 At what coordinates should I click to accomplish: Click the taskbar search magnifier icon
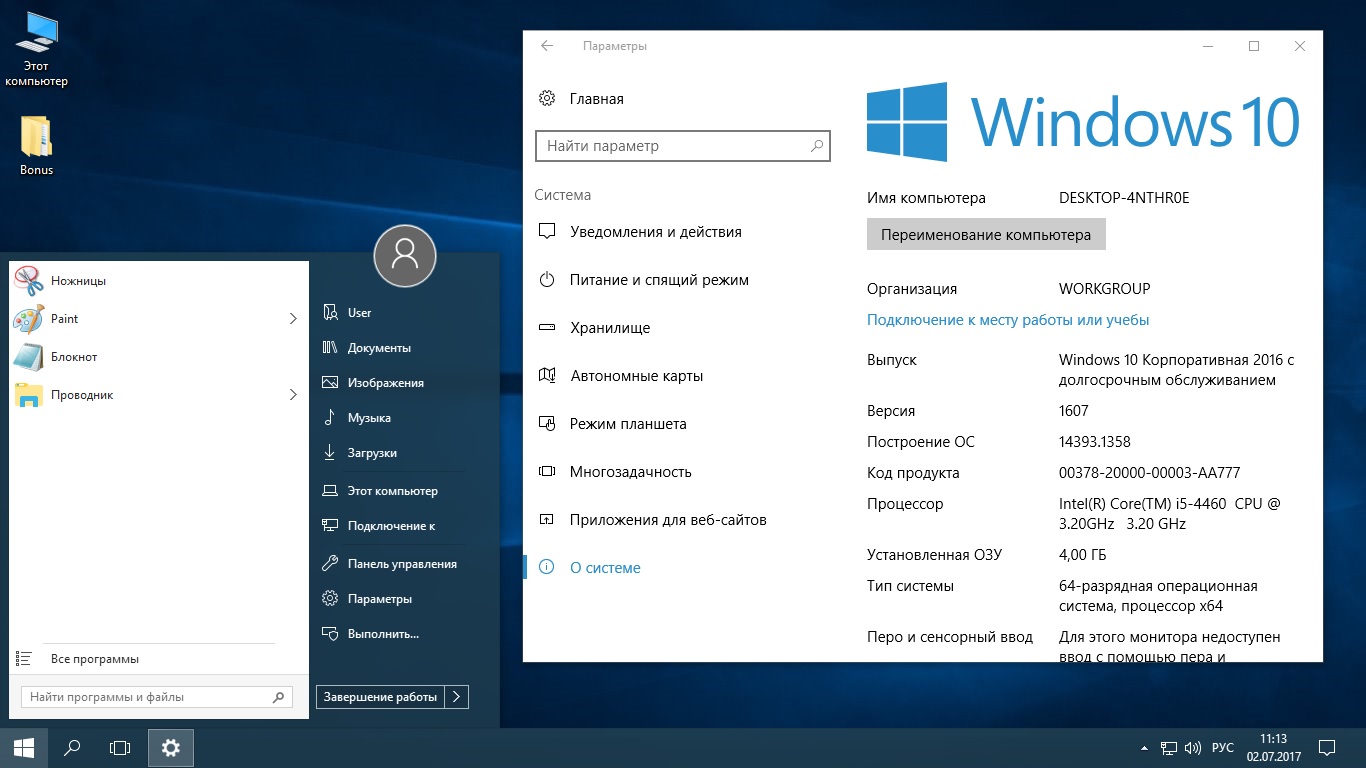click(x=72, y=747)
